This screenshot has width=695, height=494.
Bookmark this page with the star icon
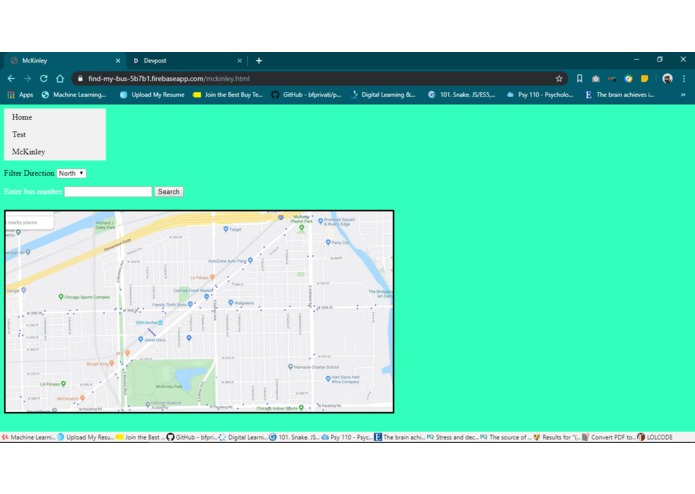(x=559, y=78)
